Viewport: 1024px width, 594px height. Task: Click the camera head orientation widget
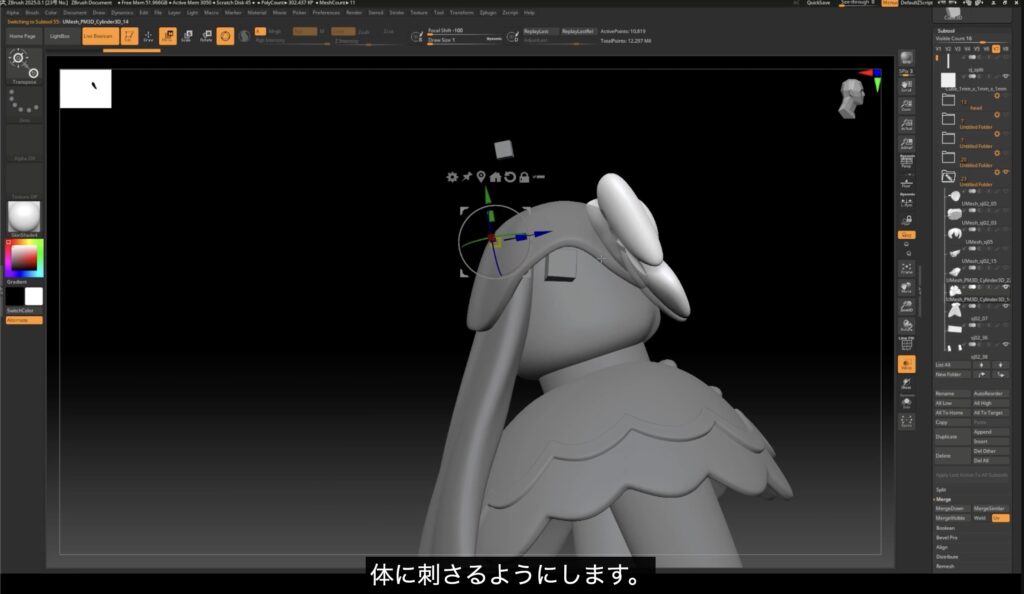point(851,99)
